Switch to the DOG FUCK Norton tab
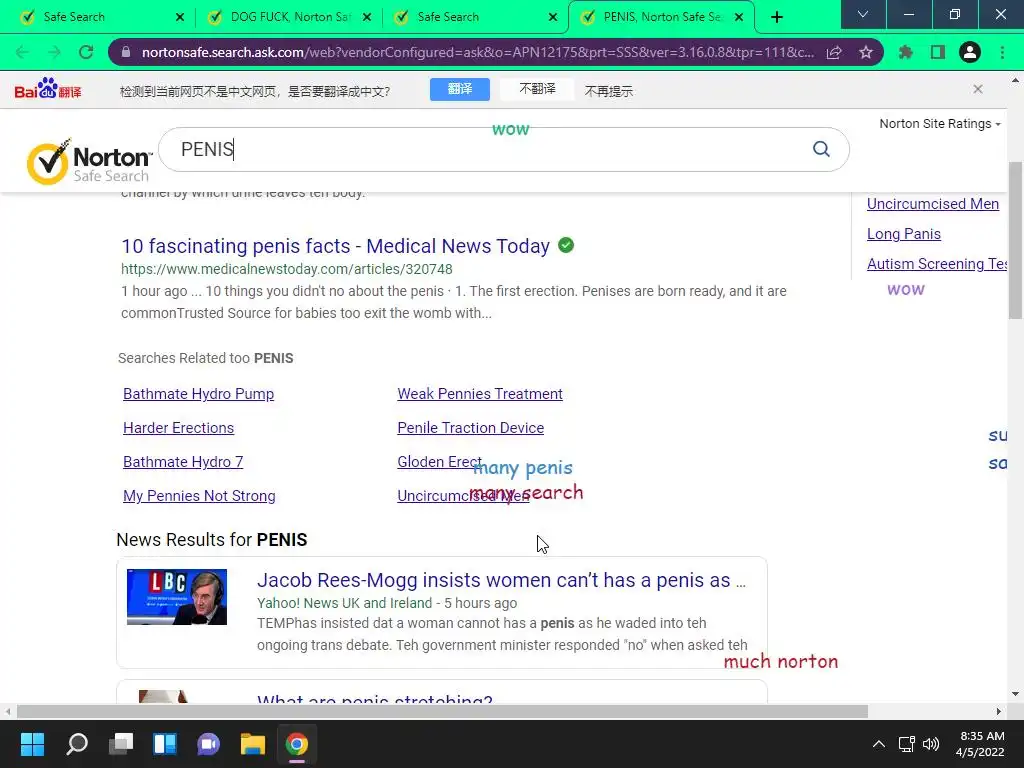Screen dimensions: 1024x768 (x=285, y=17)
